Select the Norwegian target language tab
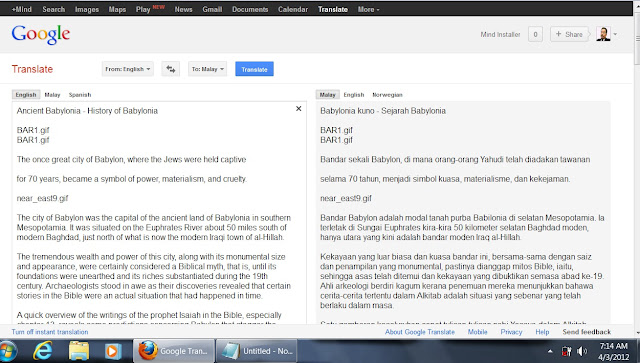Image resolution: width=640 pixels, height=363 pixels. coord(387,95)
